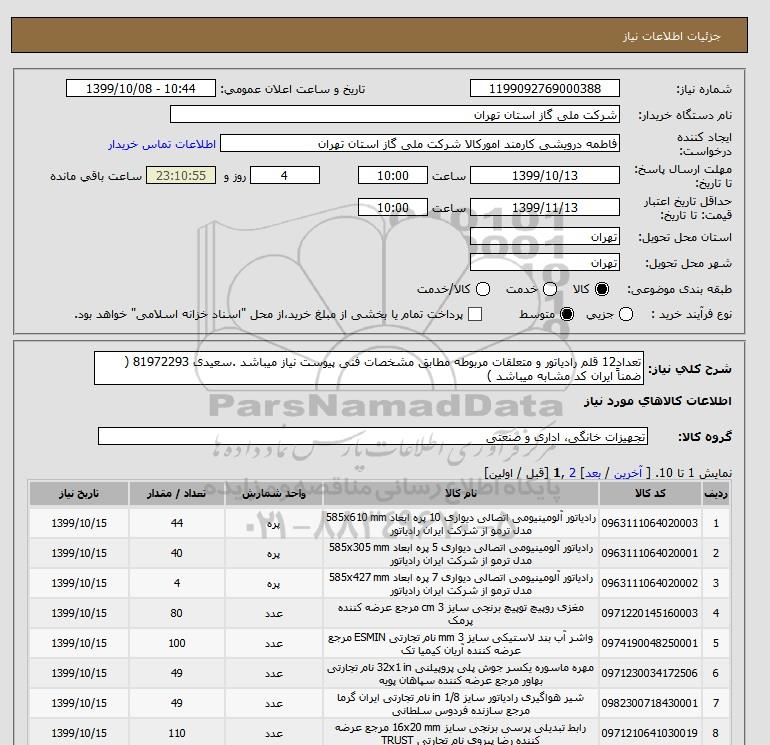770x745 pixels.
Task: Click the 5-fin 585x305 mm radiator name
Action: (461, 553)
